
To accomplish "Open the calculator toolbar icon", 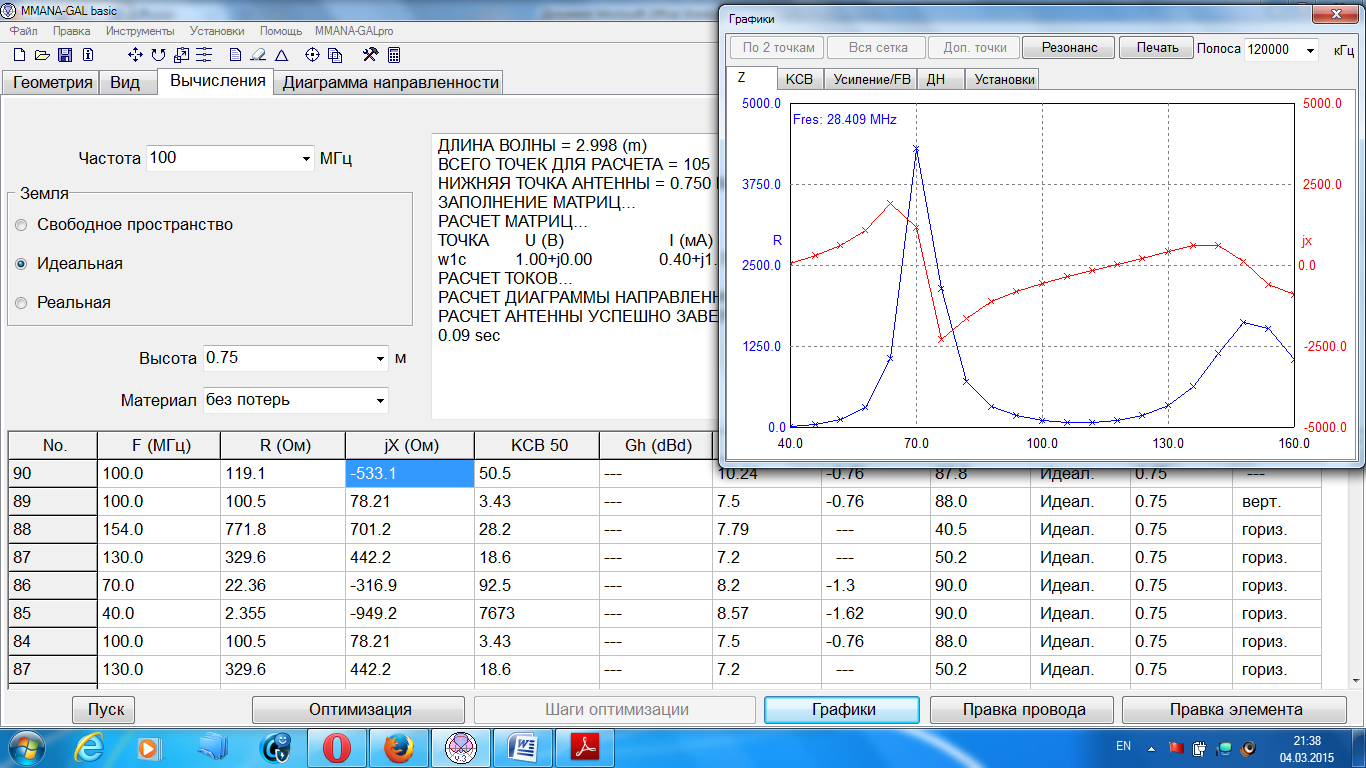I will (394, 55).
